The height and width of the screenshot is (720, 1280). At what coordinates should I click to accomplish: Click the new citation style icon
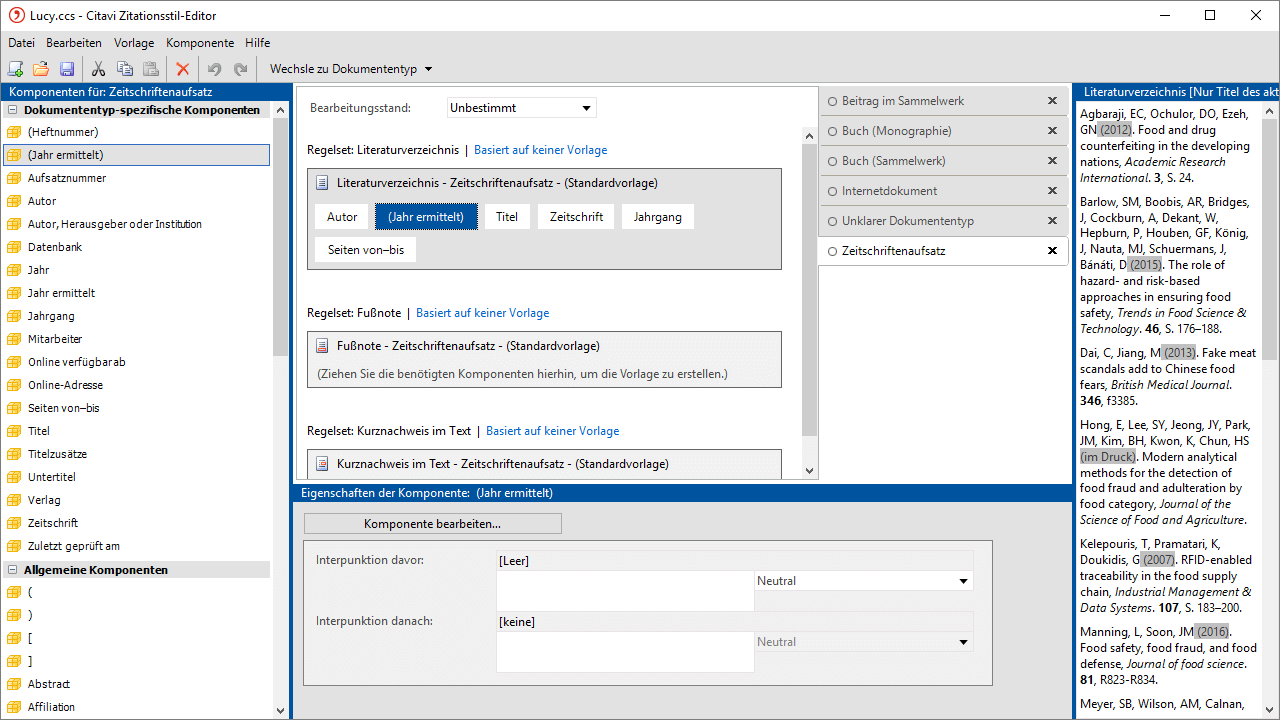coord(15,69)
